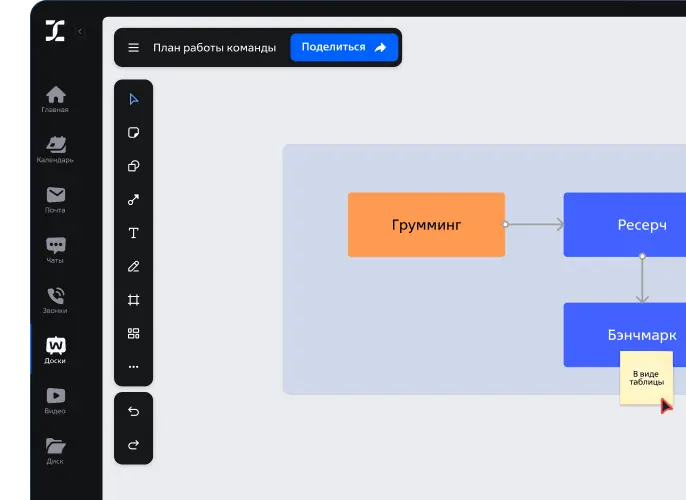Open the Доски boards section

coord(56,350)
